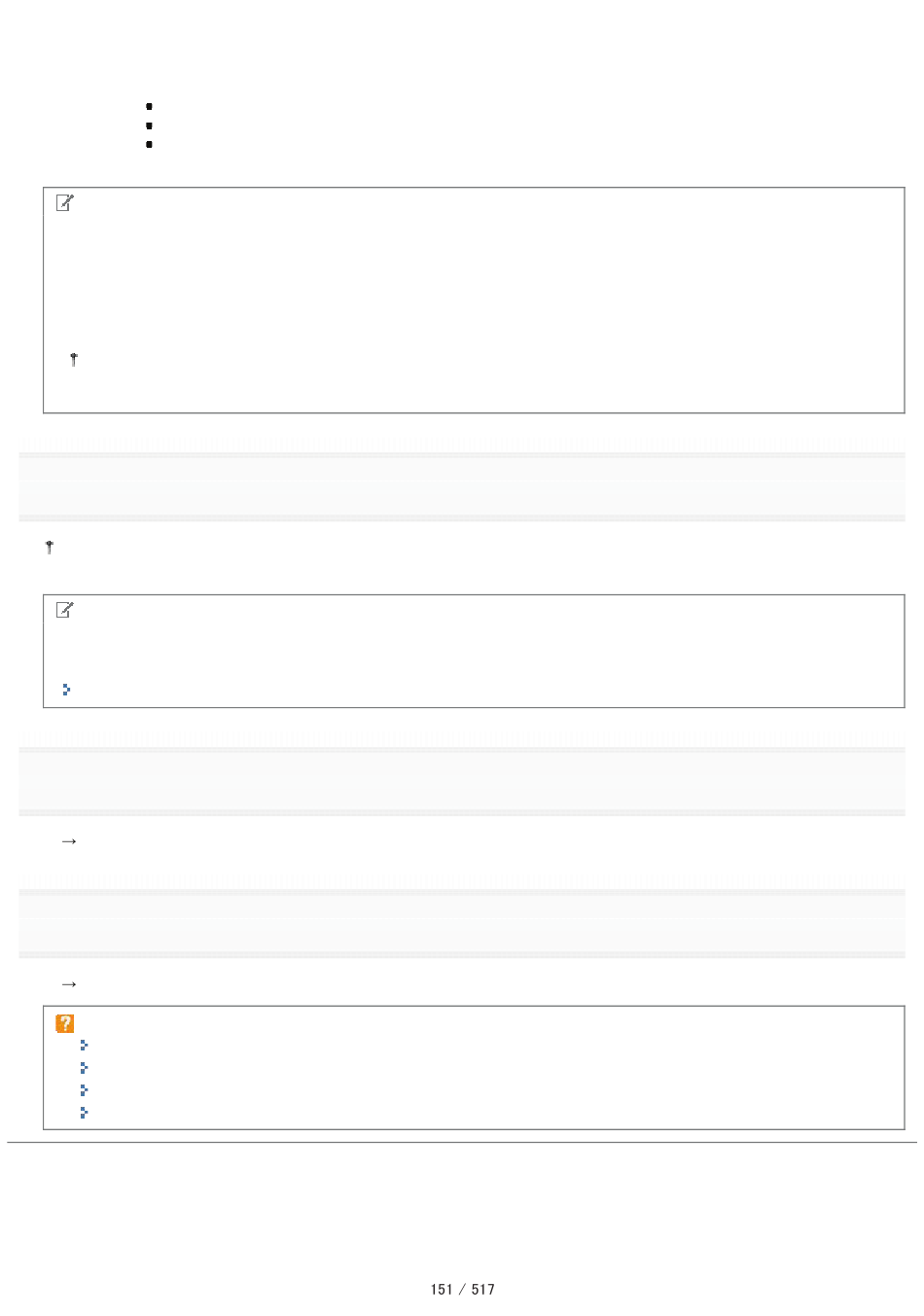
Task: Click the last blue arrow in the question mark box
Action: (x=85, y=1113)
